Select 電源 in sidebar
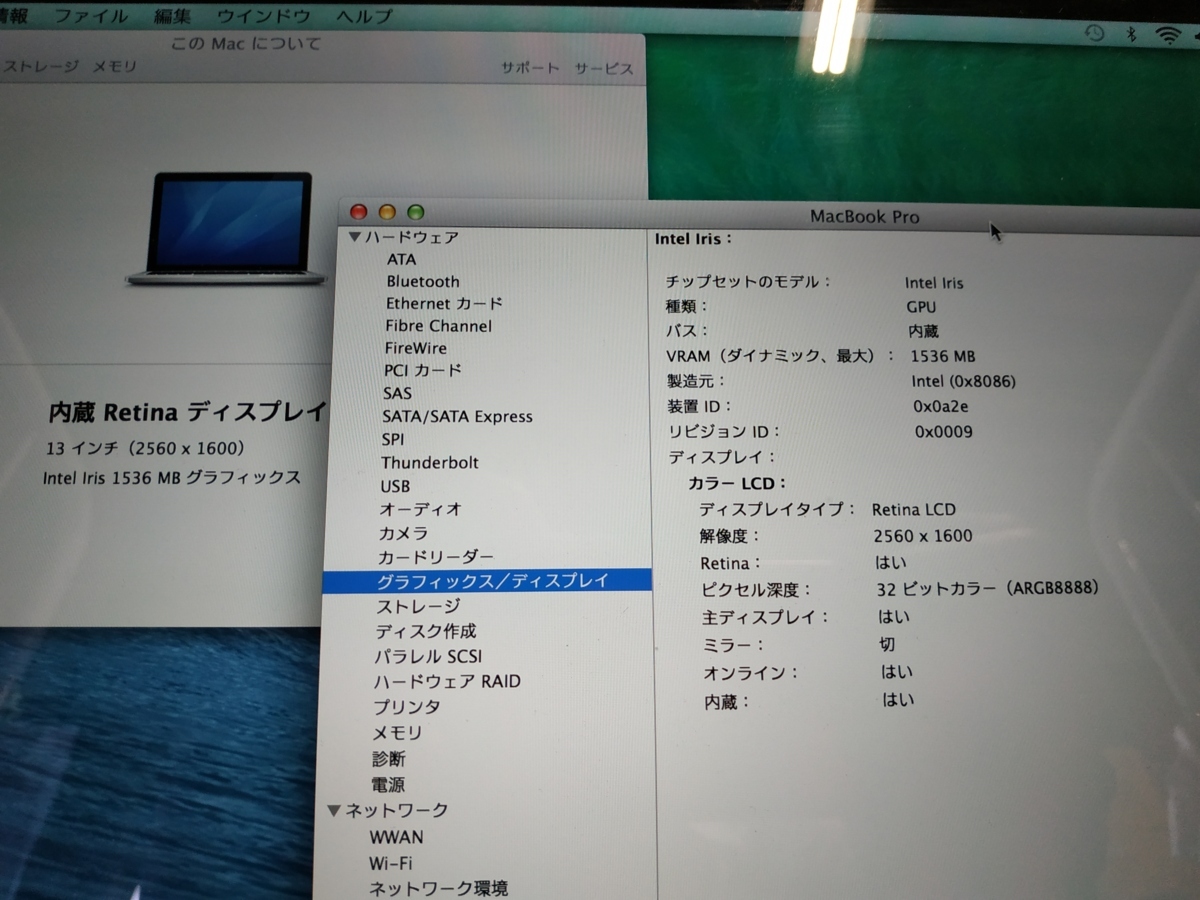 pyautogui.click(x=388, y=785)
